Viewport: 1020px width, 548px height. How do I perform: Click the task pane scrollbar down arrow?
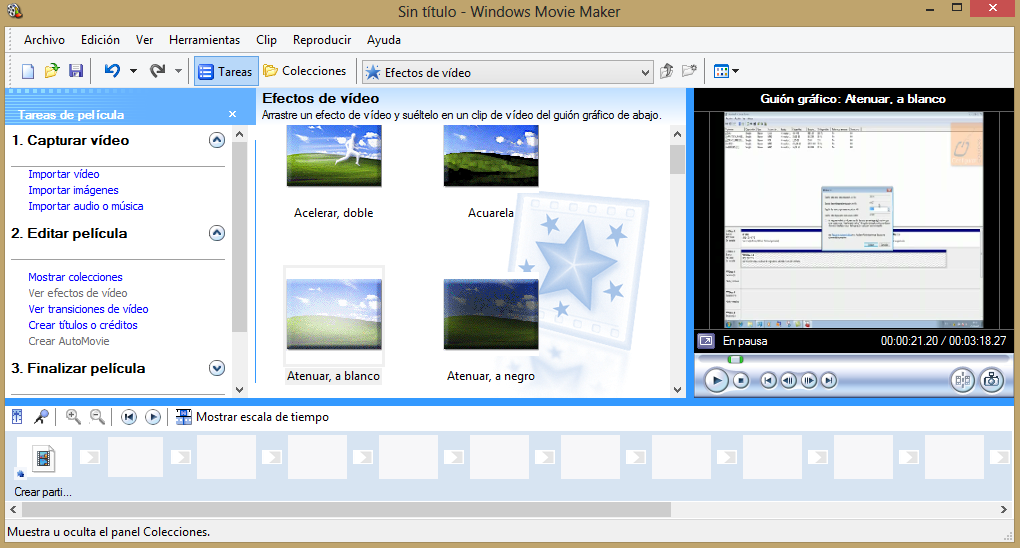coord(239,390)
